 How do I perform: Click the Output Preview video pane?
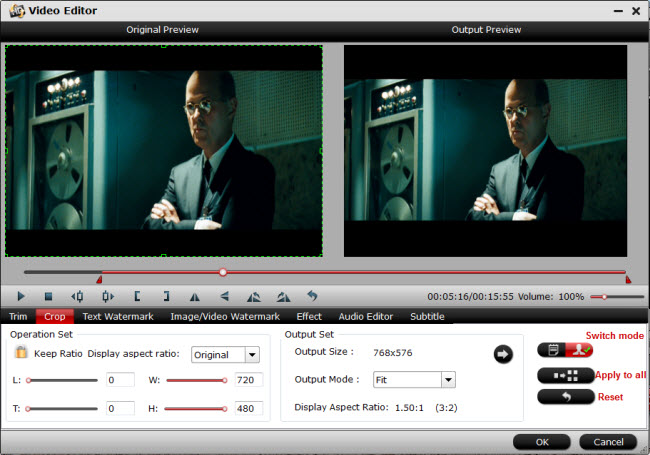(x=485, y=151)
